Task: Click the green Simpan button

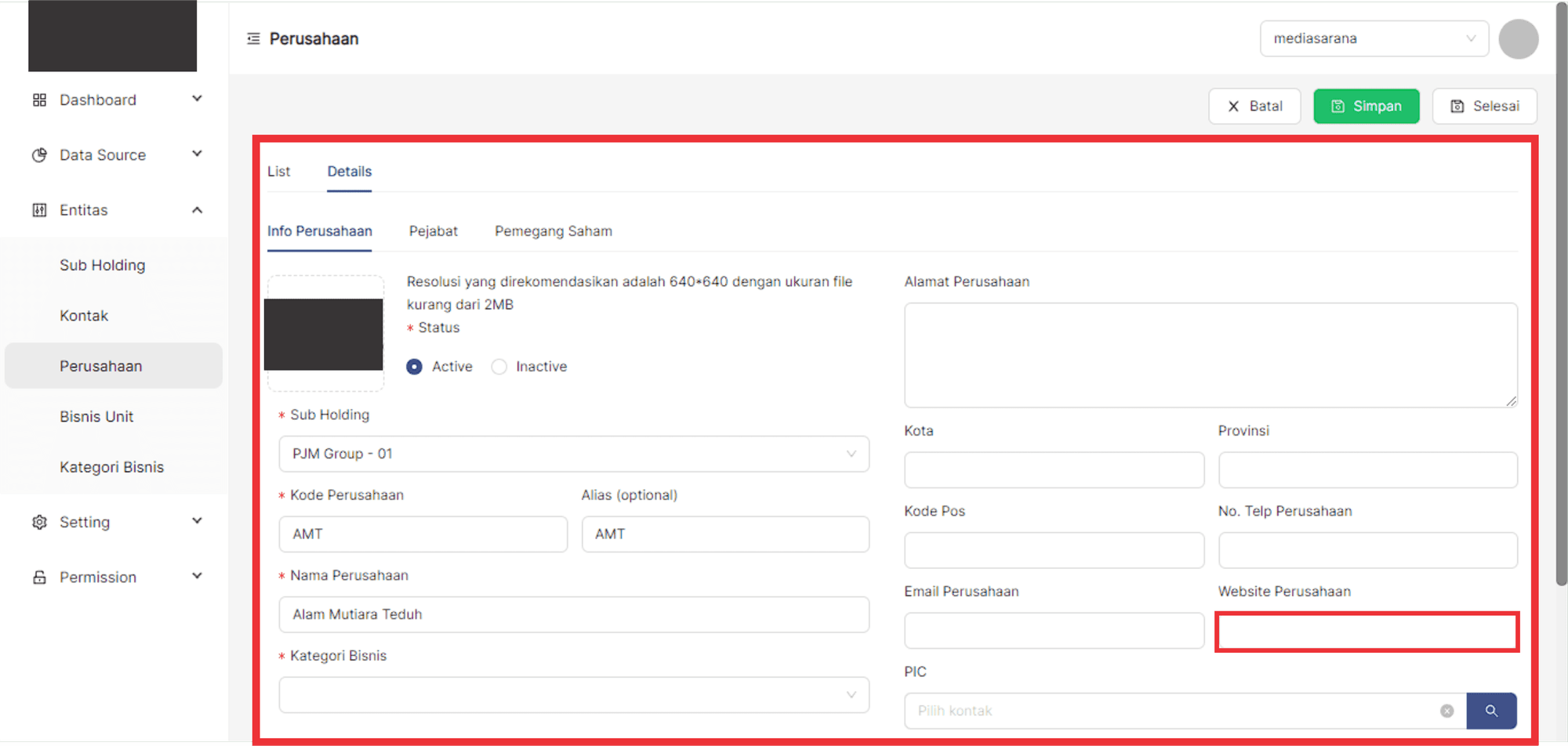Action: point(1366,106)
